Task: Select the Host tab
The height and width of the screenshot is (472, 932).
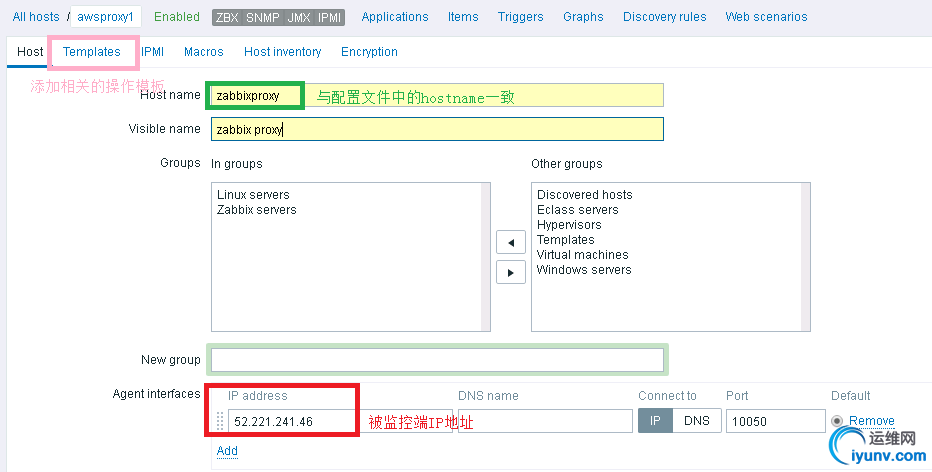Action: pyautogui.click(x=30, y=52)
